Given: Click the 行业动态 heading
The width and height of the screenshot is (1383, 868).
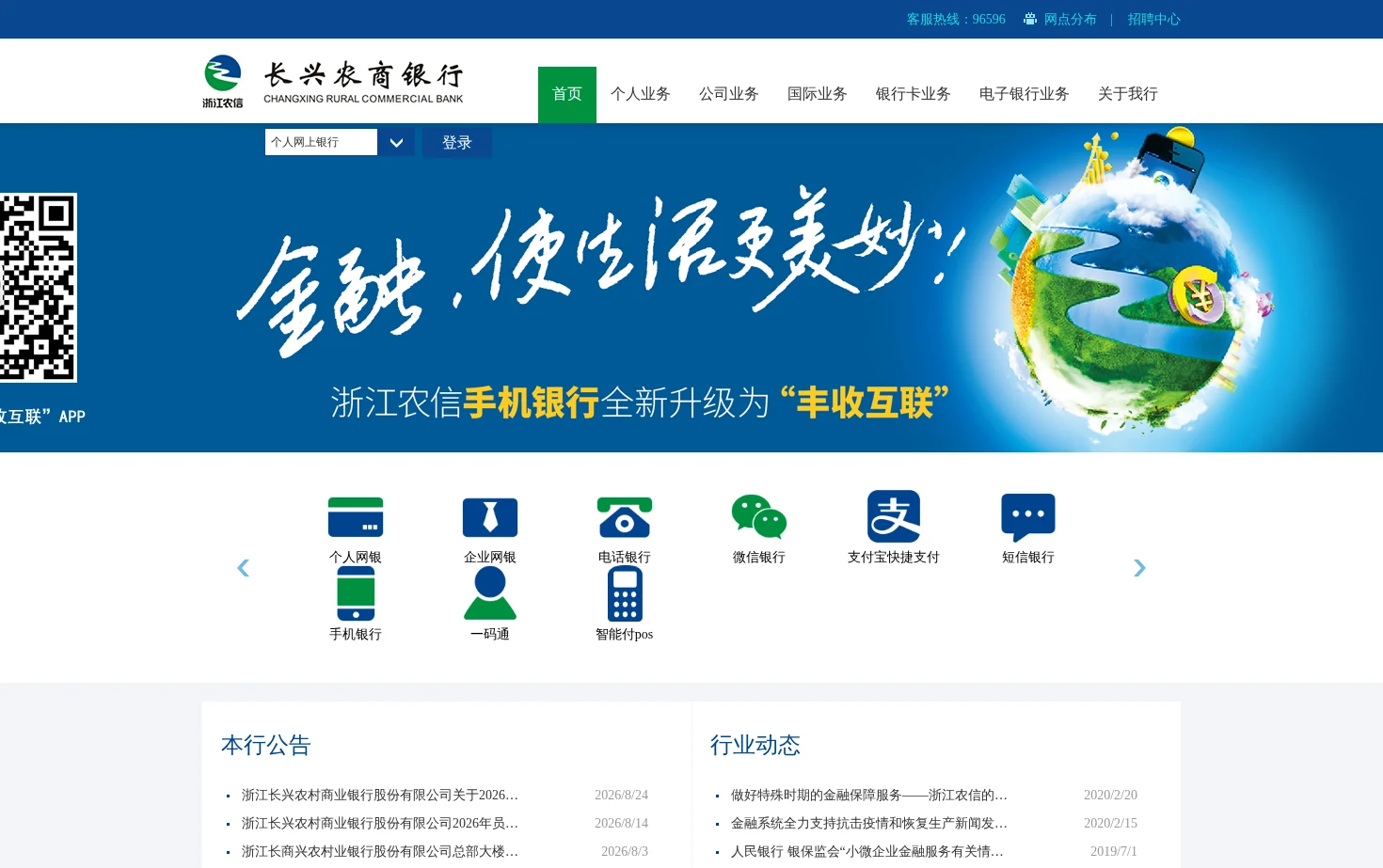Looking at the screenshot, I should point(755,746).
